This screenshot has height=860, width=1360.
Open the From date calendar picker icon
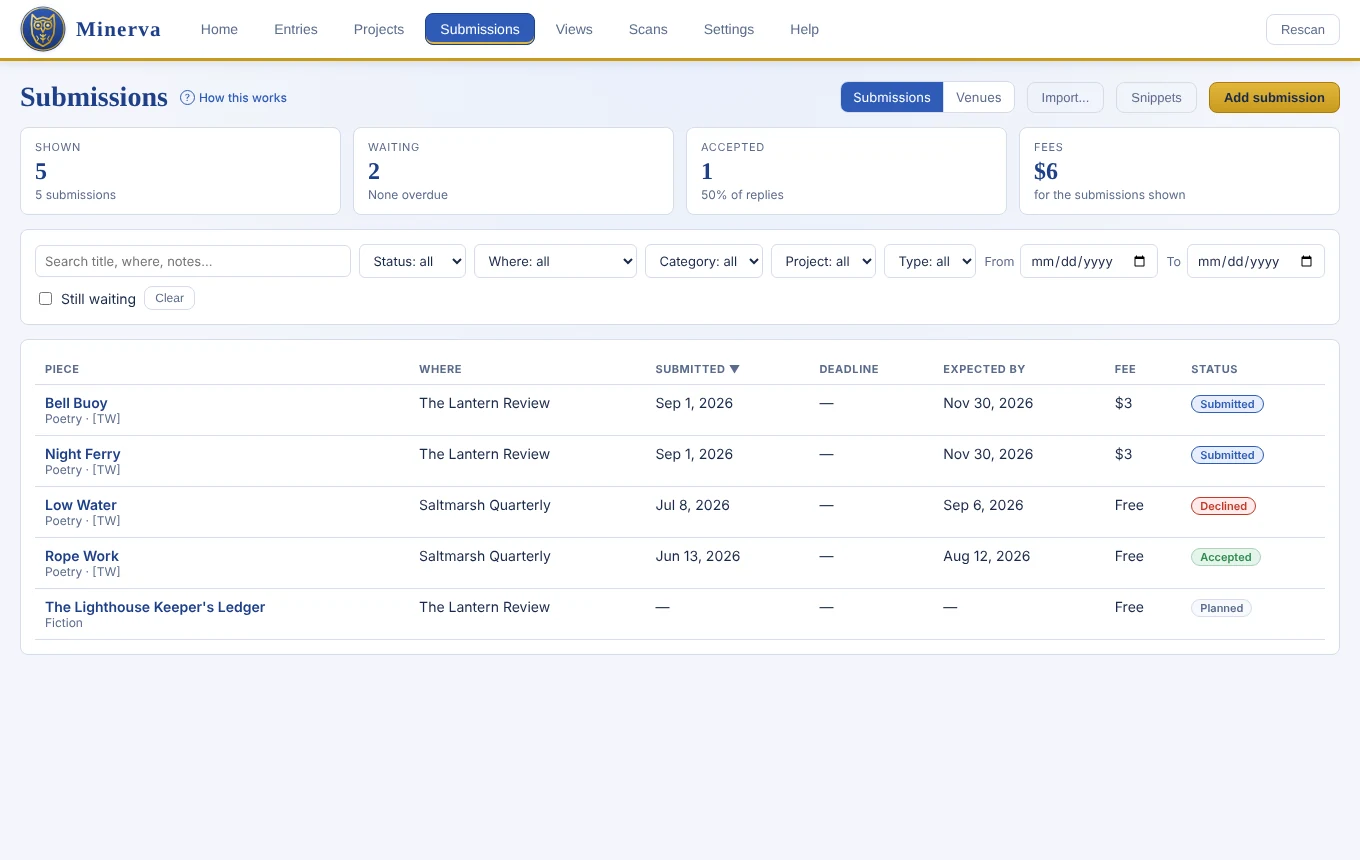[x=1140, y=261]
